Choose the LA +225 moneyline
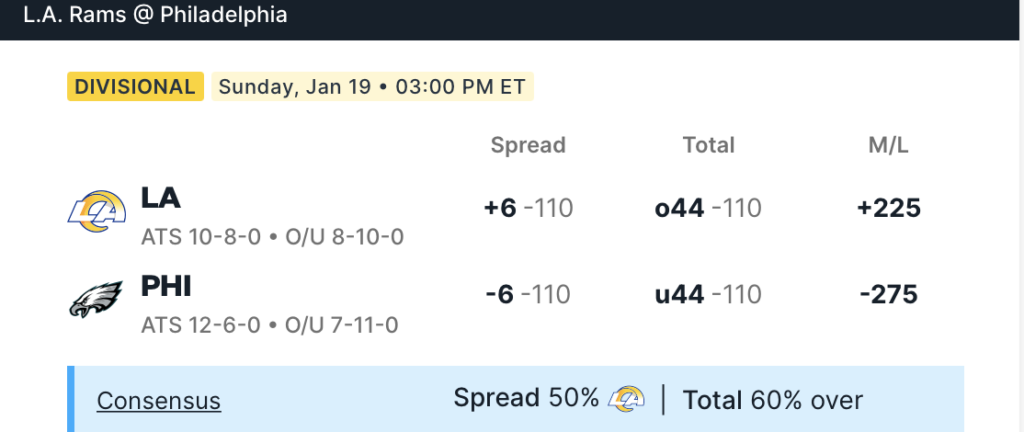Screen dimensions: 1024x432 click(888, 208)
